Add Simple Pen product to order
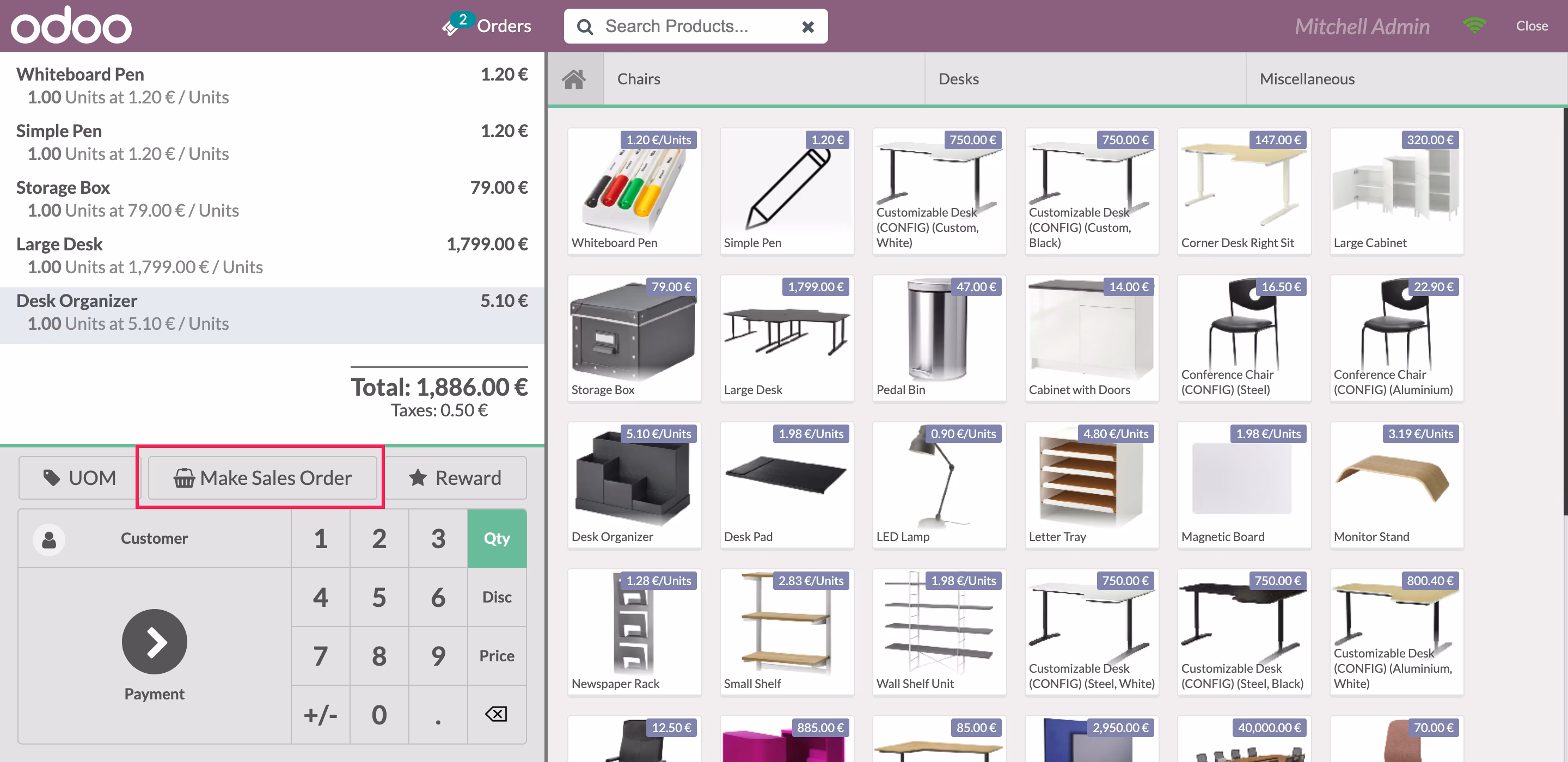Viewport: 1568px width, 762px height. click(x=786, y=191)
